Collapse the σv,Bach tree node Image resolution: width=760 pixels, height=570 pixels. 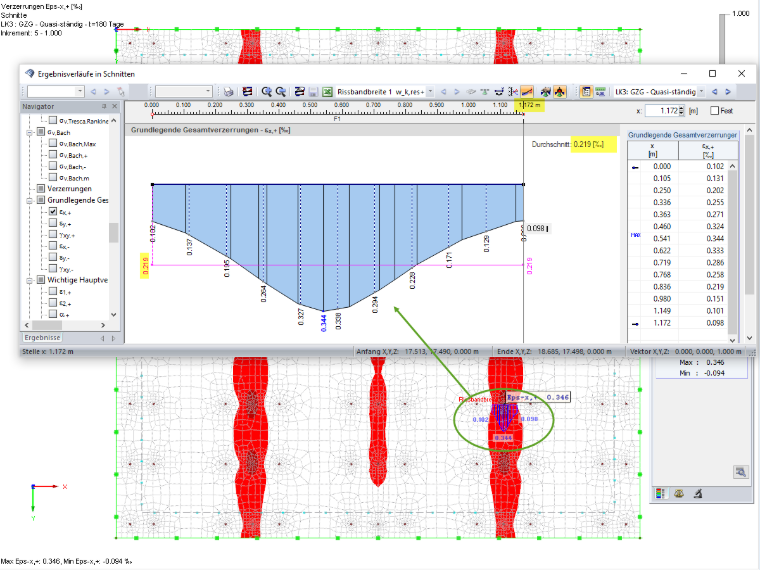[30, 132]
